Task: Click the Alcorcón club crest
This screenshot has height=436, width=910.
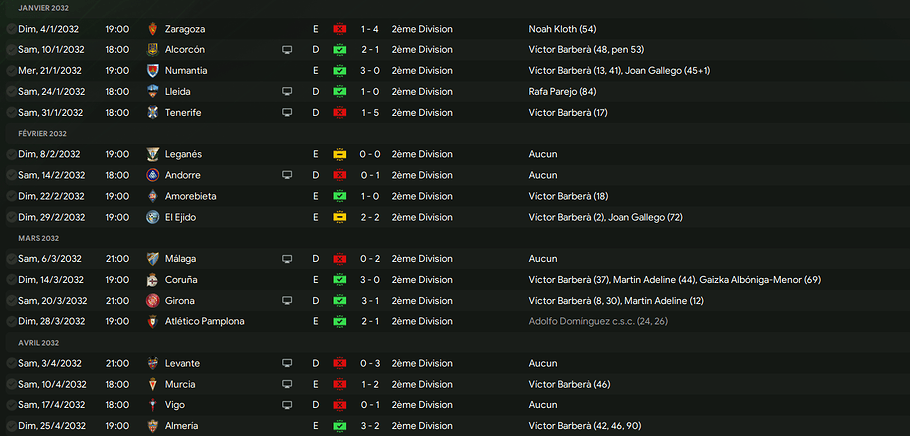Action: point(152,50)
